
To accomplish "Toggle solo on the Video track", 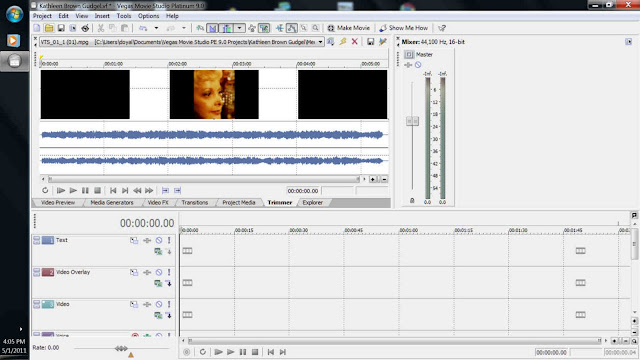I will [169, 304].
